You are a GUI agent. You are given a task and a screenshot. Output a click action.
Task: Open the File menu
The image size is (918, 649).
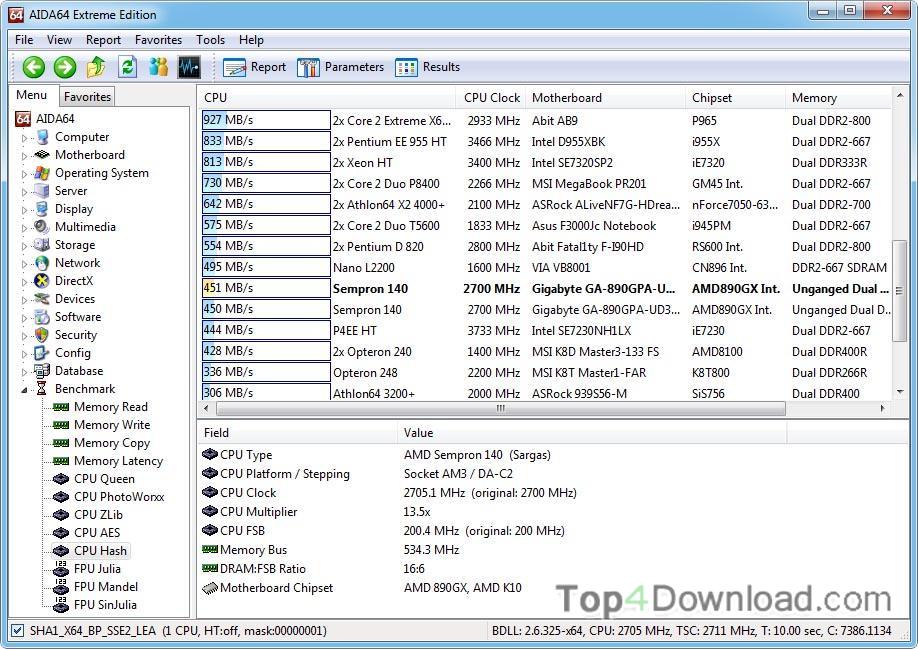[x=24, y=40]
